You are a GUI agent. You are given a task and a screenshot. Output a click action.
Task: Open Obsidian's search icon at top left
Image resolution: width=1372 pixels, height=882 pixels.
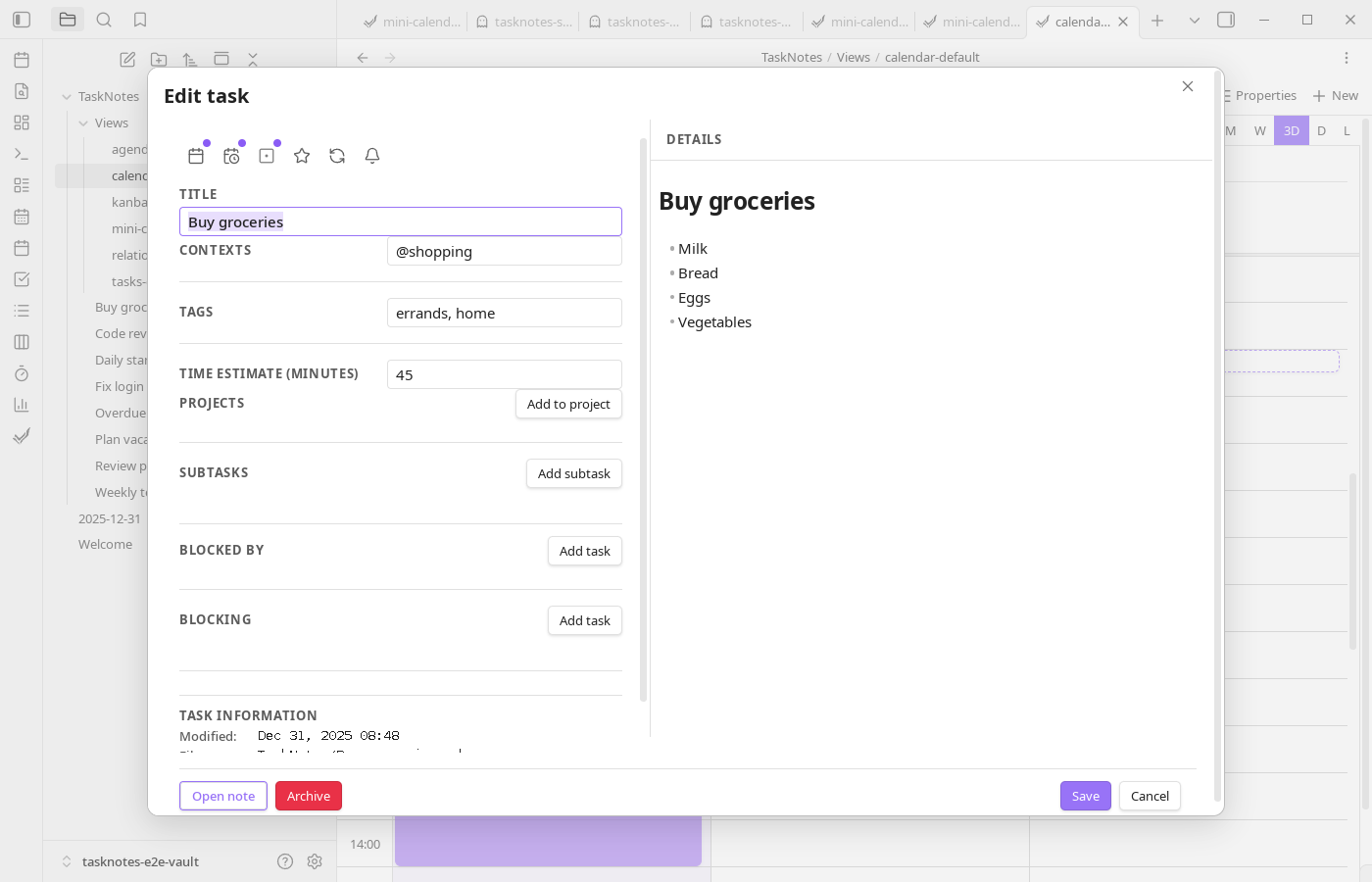point(104,18)
